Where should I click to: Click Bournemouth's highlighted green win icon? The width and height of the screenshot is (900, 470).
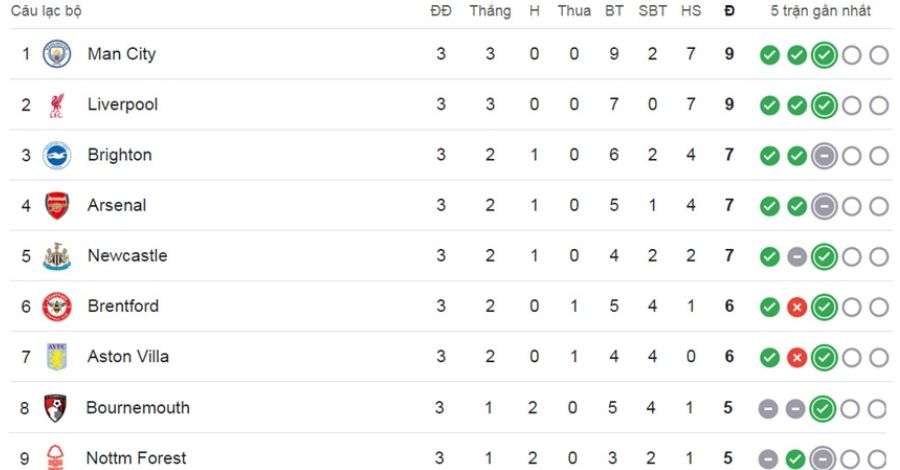[823, 409]
